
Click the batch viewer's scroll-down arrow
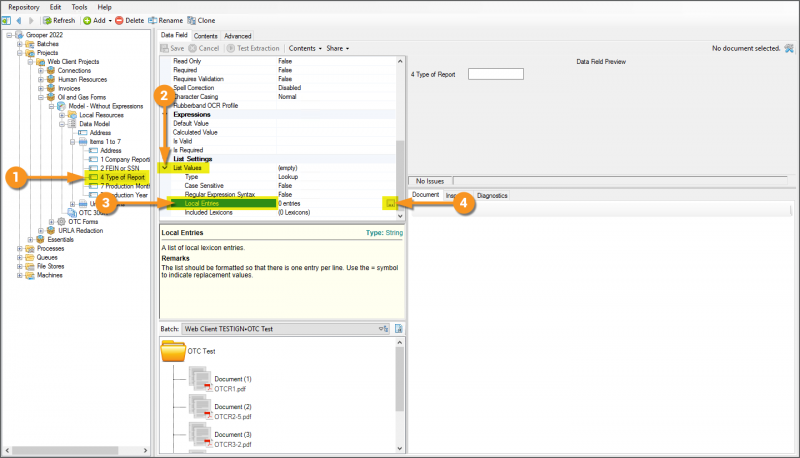point(400,448)
